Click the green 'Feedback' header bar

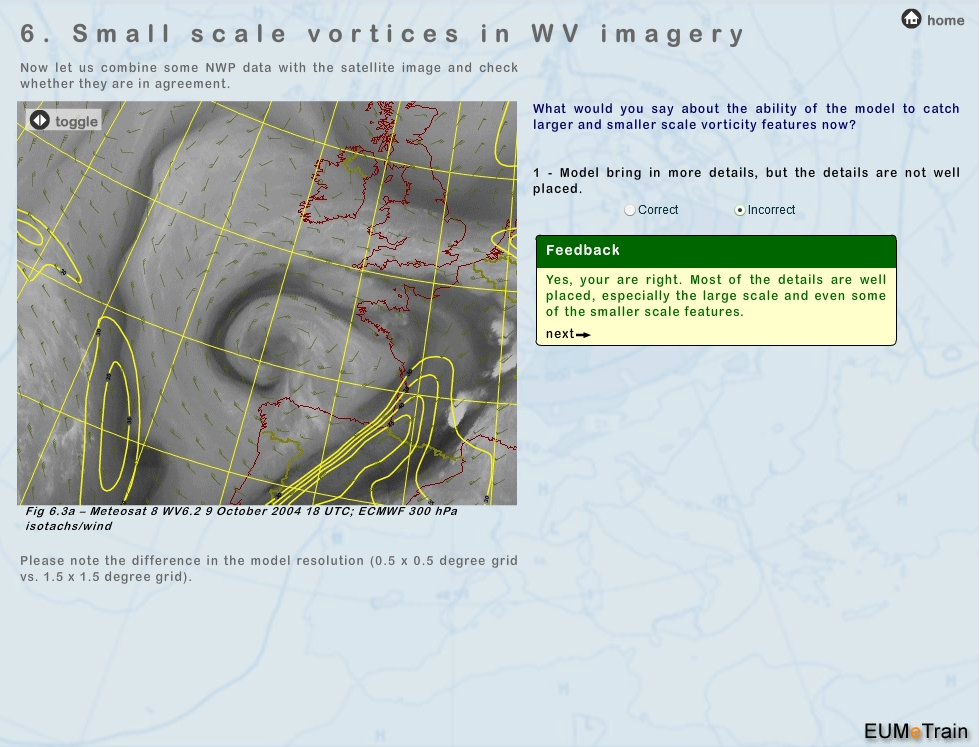click(x=716, y=251)
